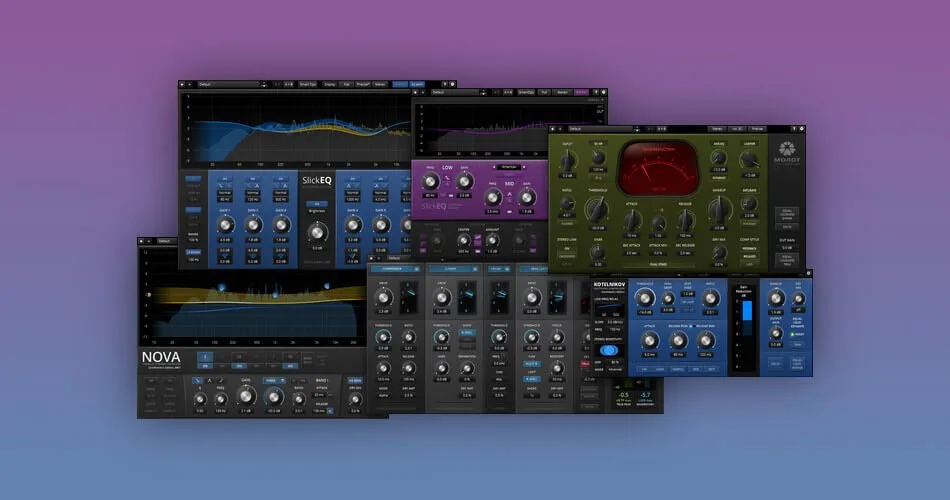Open settings gear in blue SlickEQ toolbar
Screen dimensions: 950x500
pyautogui.click(x=452, y=84)
